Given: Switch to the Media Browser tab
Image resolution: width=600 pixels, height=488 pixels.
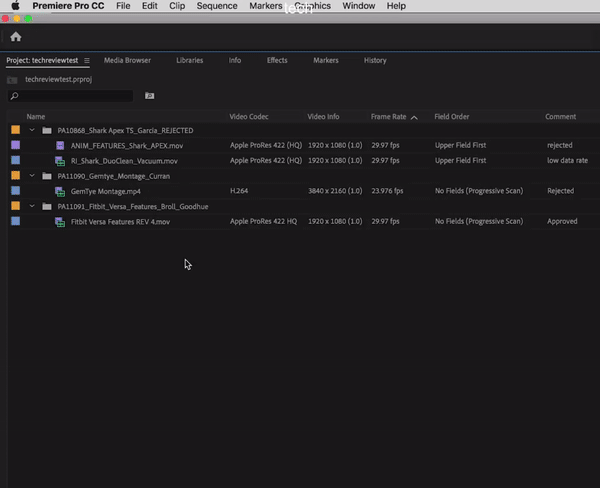Looking at the screenshot, I should click(127, 60).
